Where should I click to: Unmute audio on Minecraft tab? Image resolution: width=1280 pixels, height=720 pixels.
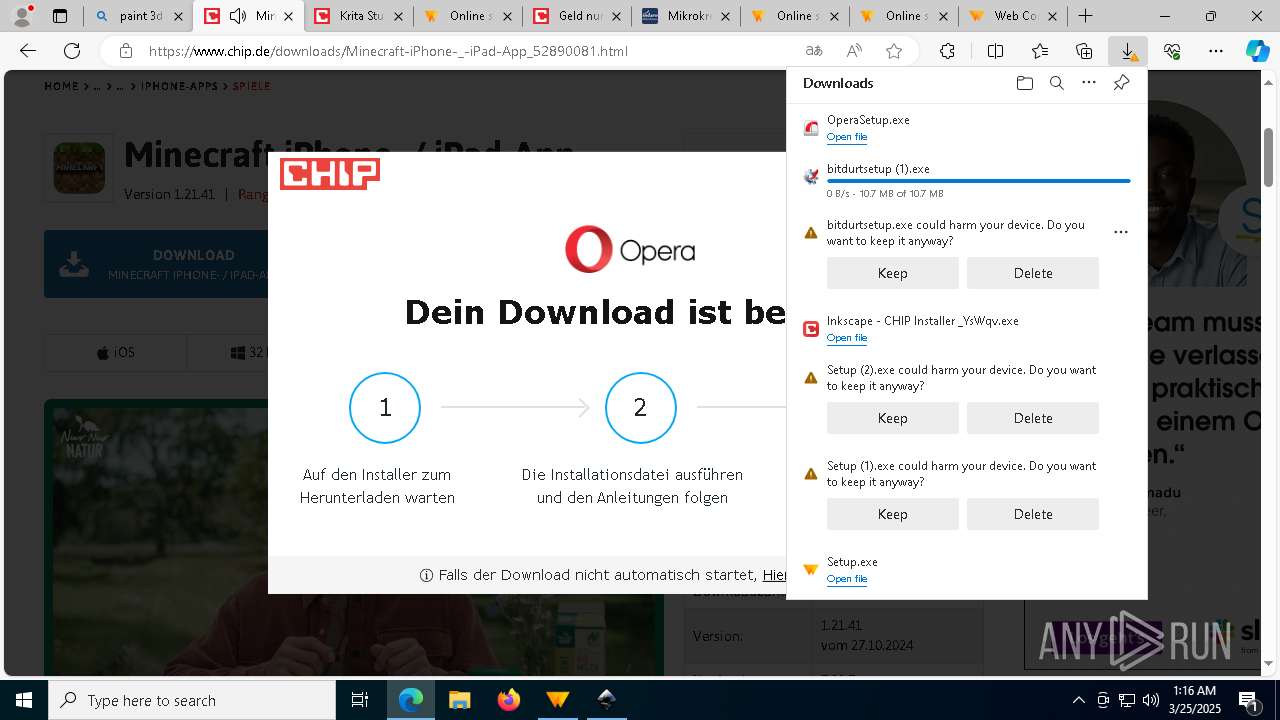click(x=238, y=16)
